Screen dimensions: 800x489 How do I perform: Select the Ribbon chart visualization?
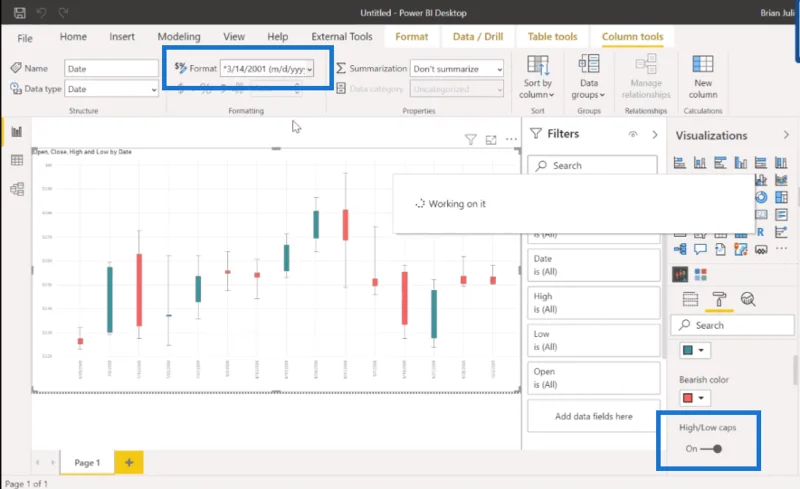(x=781, y=180)
